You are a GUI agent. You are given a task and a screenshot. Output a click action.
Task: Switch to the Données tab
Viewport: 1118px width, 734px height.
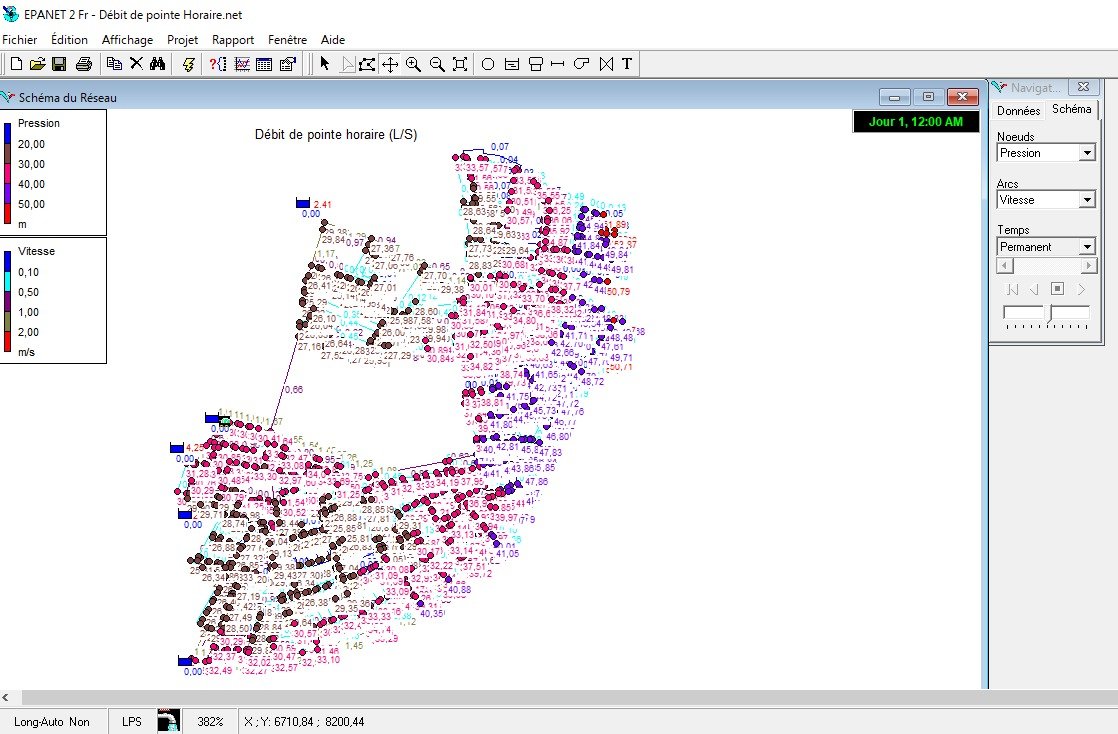[1018, 111]
